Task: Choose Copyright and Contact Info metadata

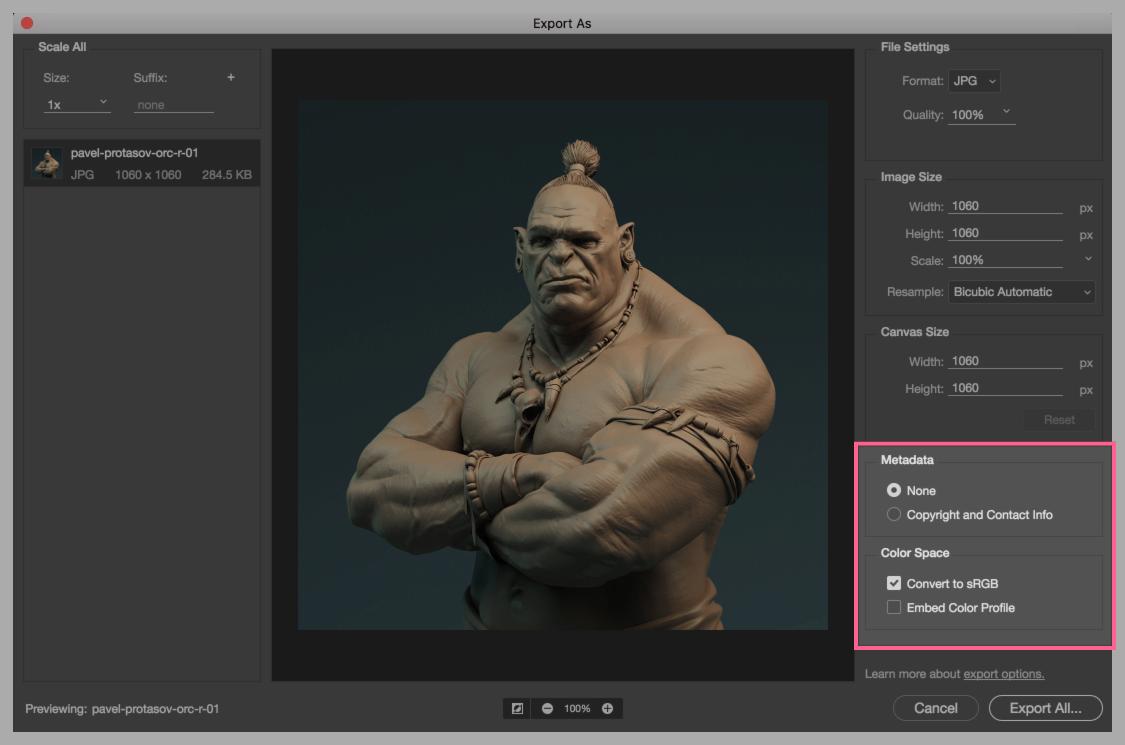Action: pos(894,514)
